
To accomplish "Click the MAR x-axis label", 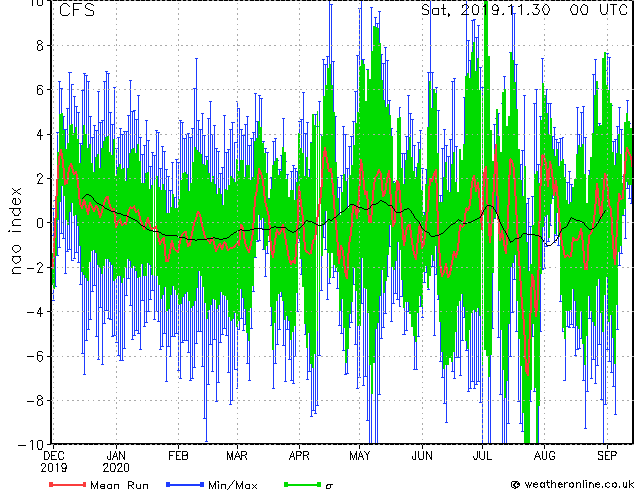I will 237,456.
